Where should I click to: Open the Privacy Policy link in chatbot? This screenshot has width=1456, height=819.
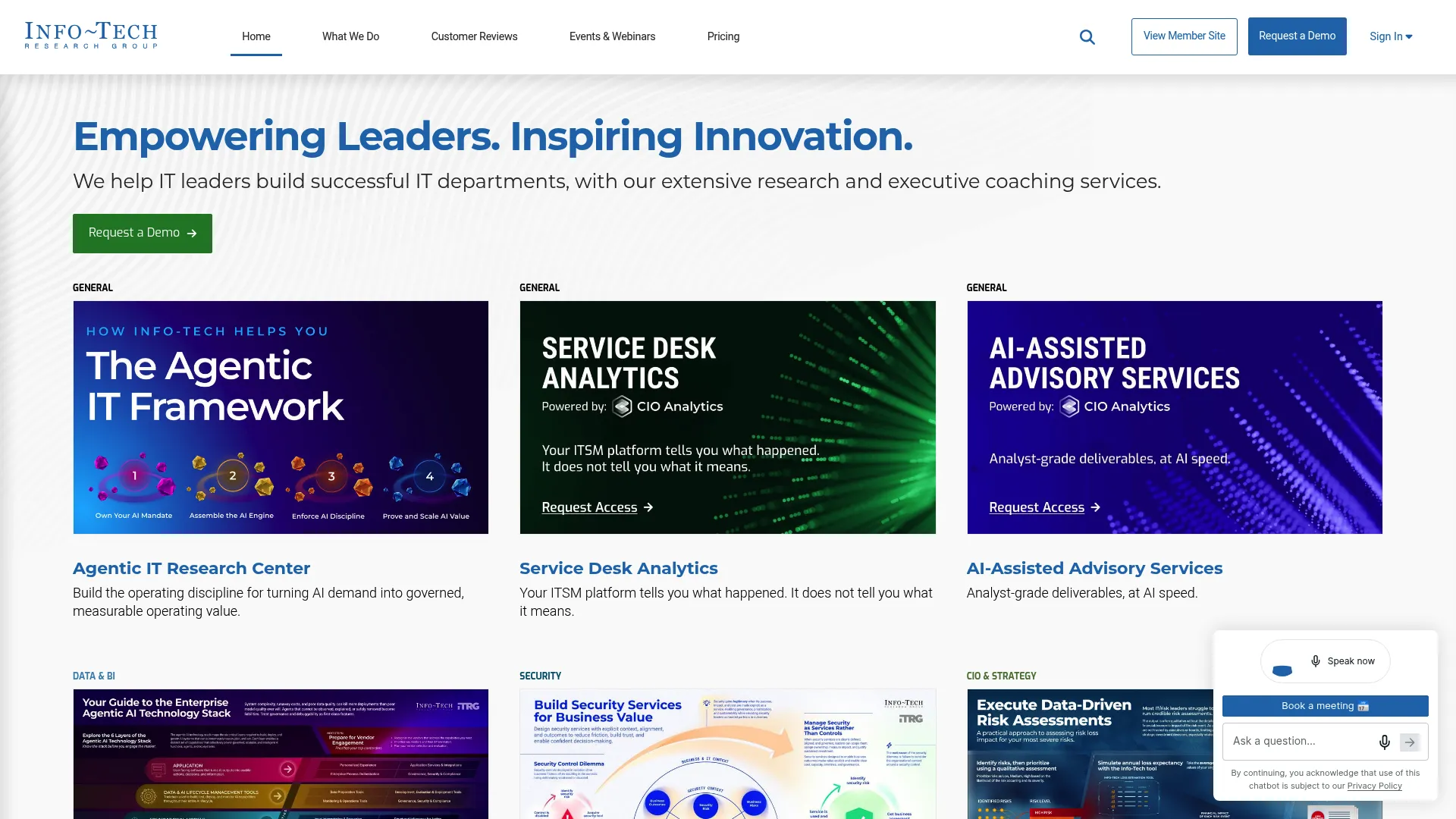[x=1374, y=786]
